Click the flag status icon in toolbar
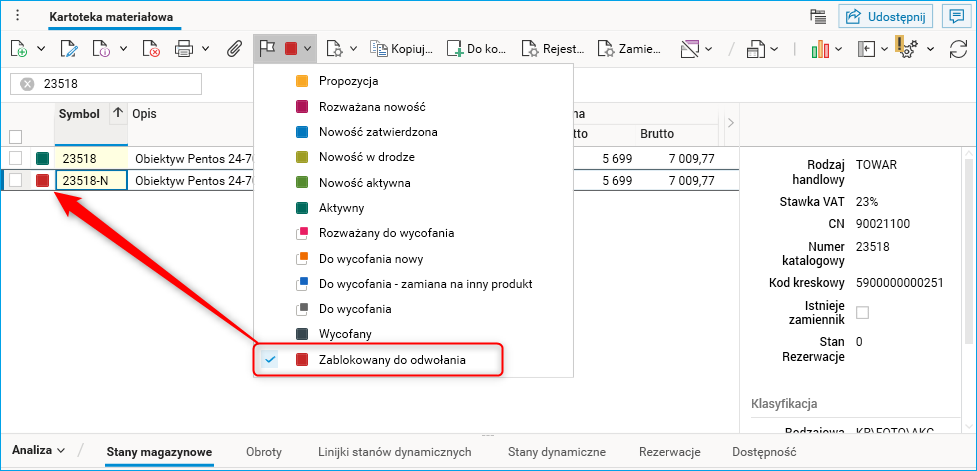 267,49
